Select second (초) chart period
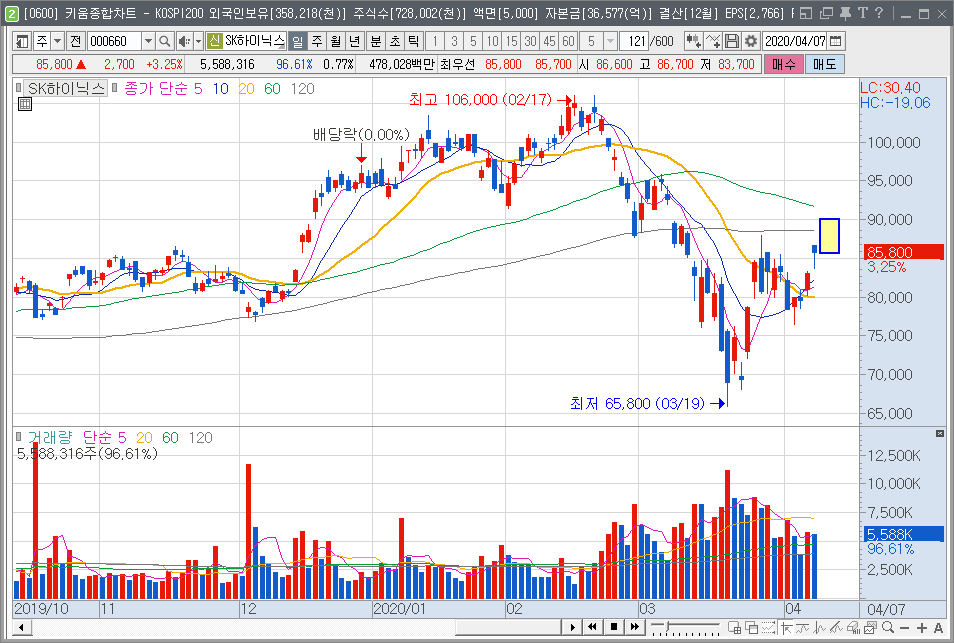The height and width of the screenshot is (643, 954). (x=395, y=41)
